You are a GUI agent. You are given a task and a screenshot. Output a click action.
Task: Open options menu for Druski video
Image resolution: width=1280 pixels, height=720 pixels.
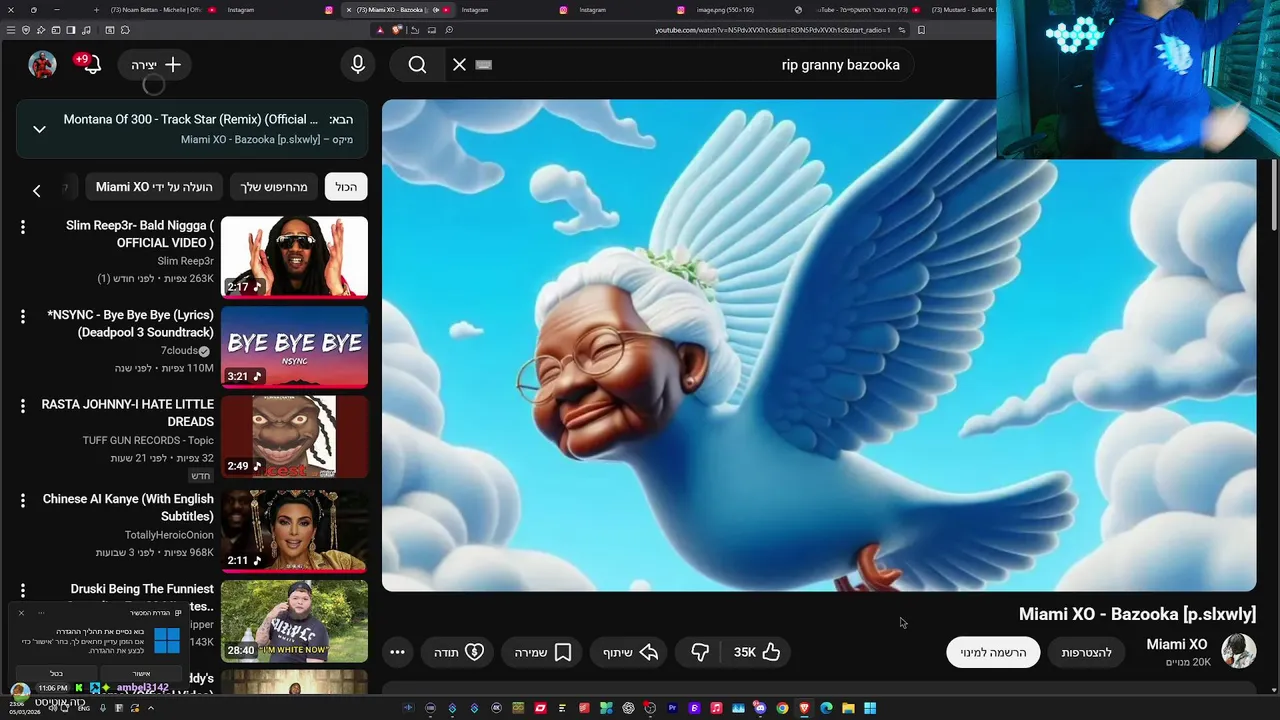pyautogui.click(x=23, y=591)
